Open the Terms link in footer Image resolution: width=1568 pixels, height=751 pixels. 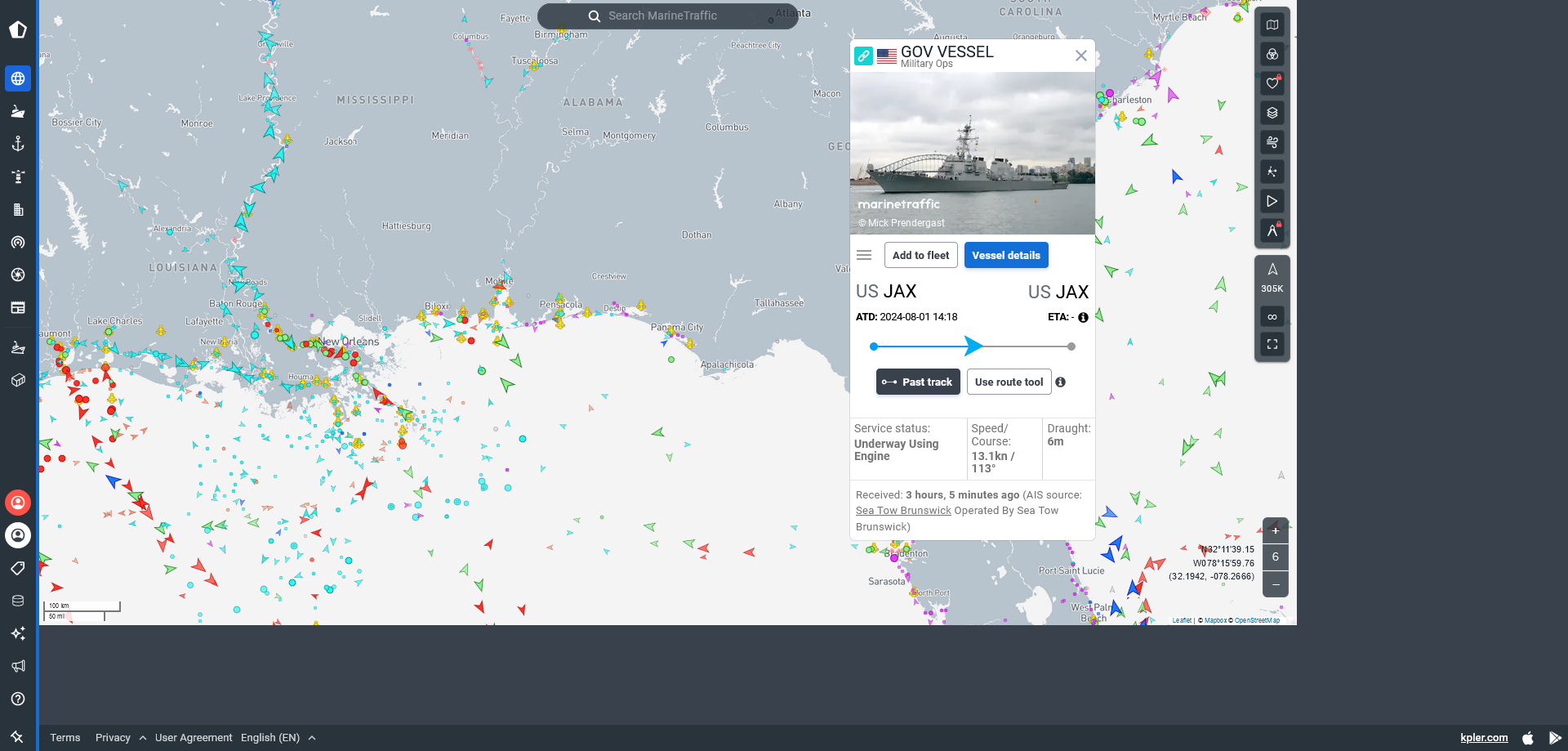click(x=65, y=738)
